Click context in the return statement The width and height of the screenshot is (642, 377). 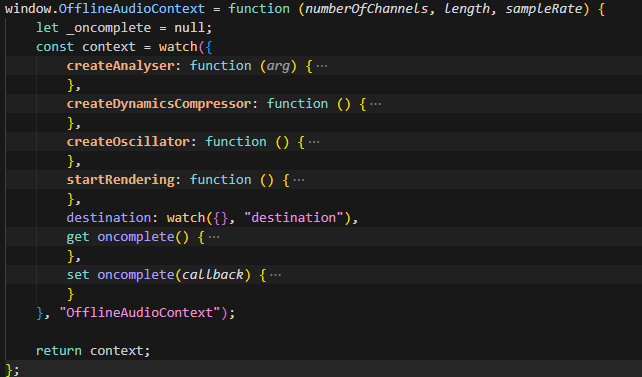[x=117, y=351]
